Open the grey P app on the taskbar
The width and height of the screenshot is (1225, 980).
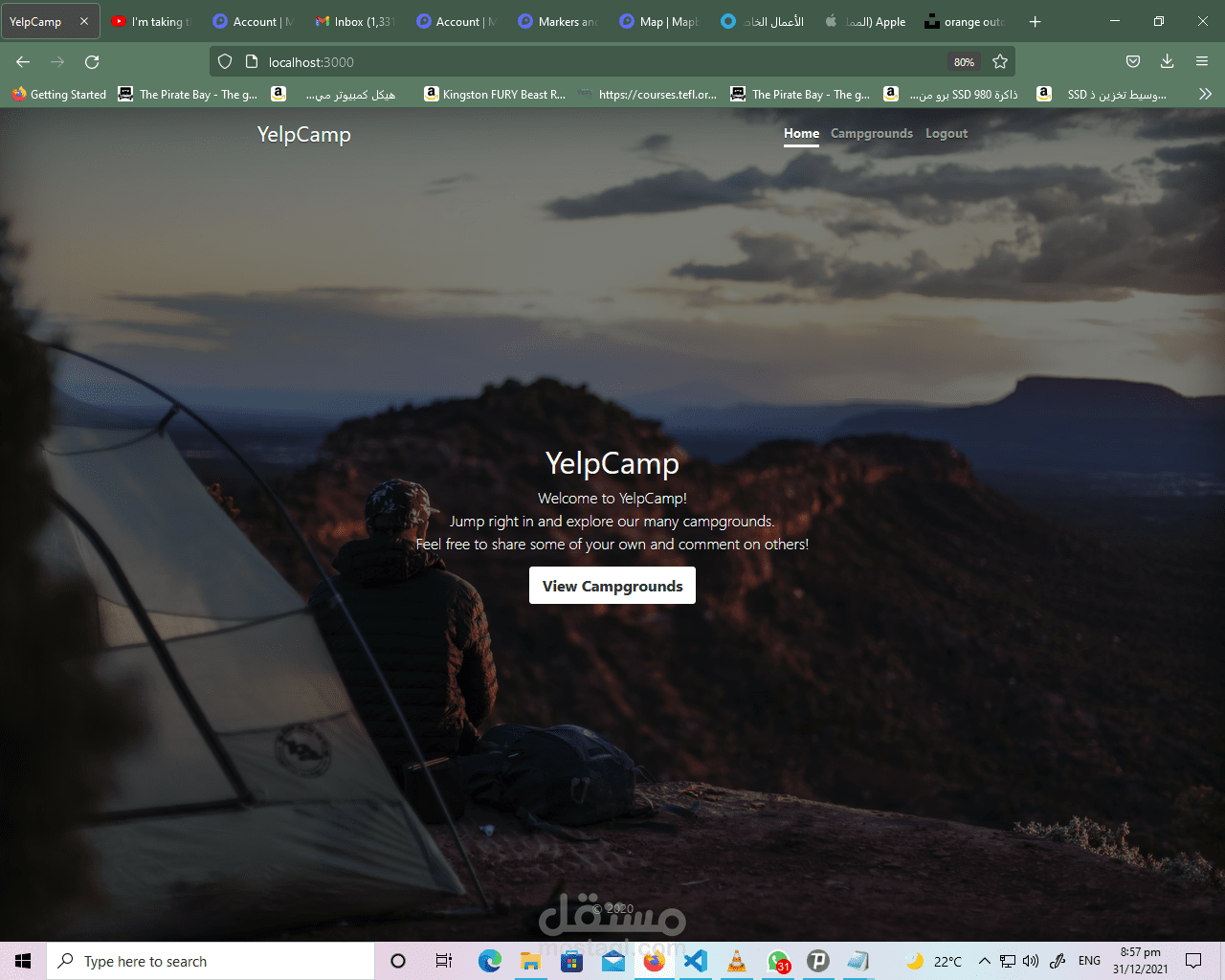click(x=818, y=961)
